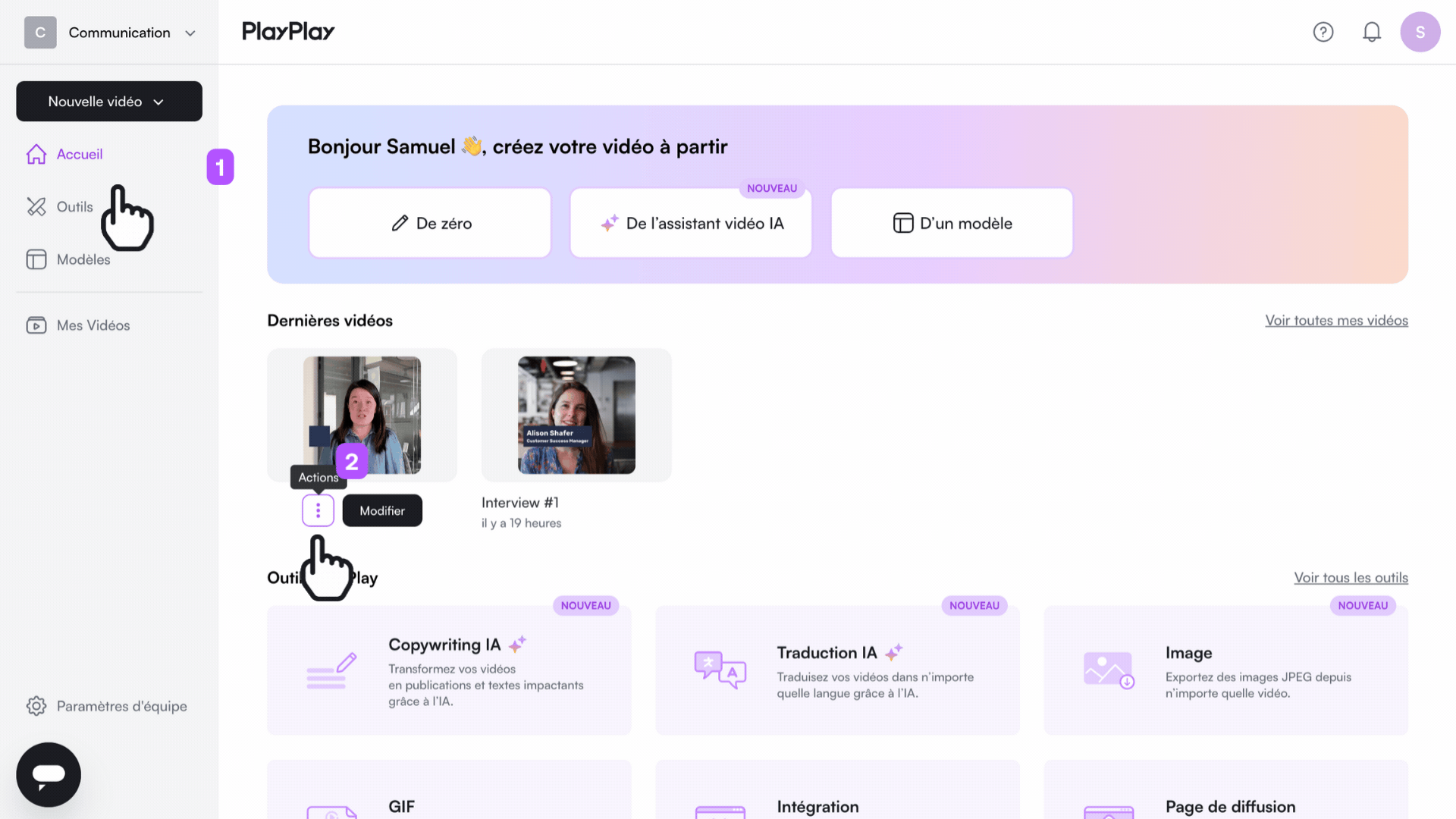Open the first video thumbnail
The image size is (1456, 819).
pos(362,415)
